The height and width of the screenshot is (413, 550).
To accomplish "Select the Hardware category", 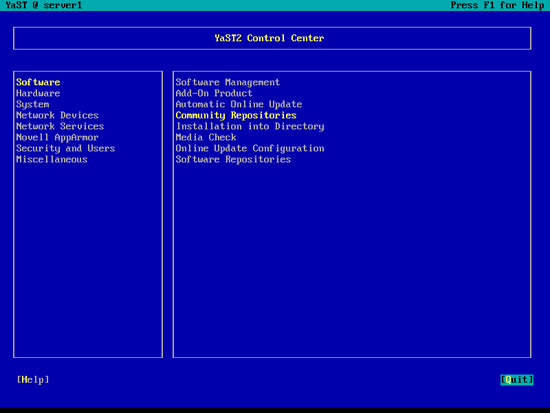I will (38, 93).
